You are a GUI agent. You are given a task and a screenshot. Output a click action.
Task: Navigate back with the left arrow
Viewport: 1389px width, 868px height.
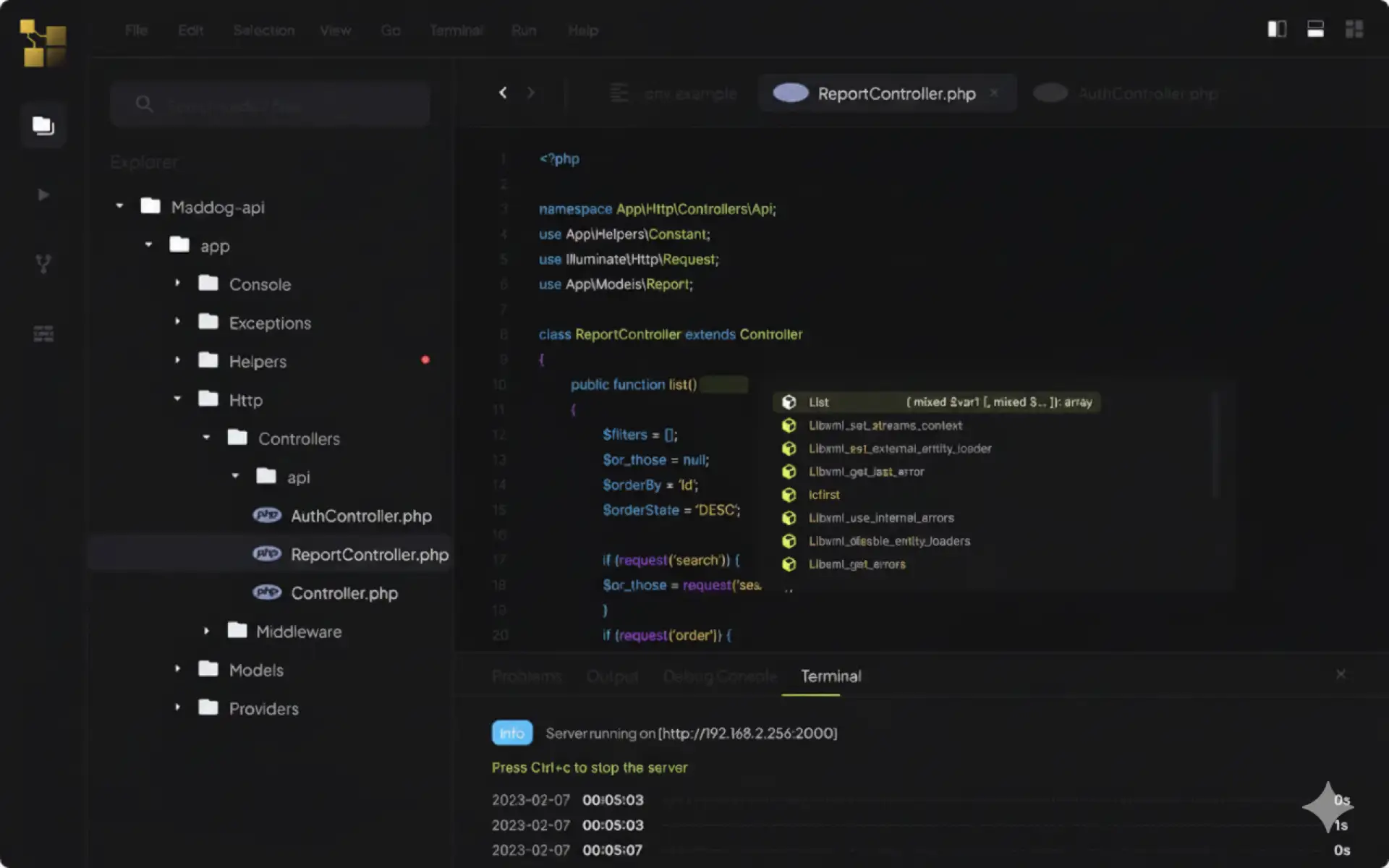503,93
